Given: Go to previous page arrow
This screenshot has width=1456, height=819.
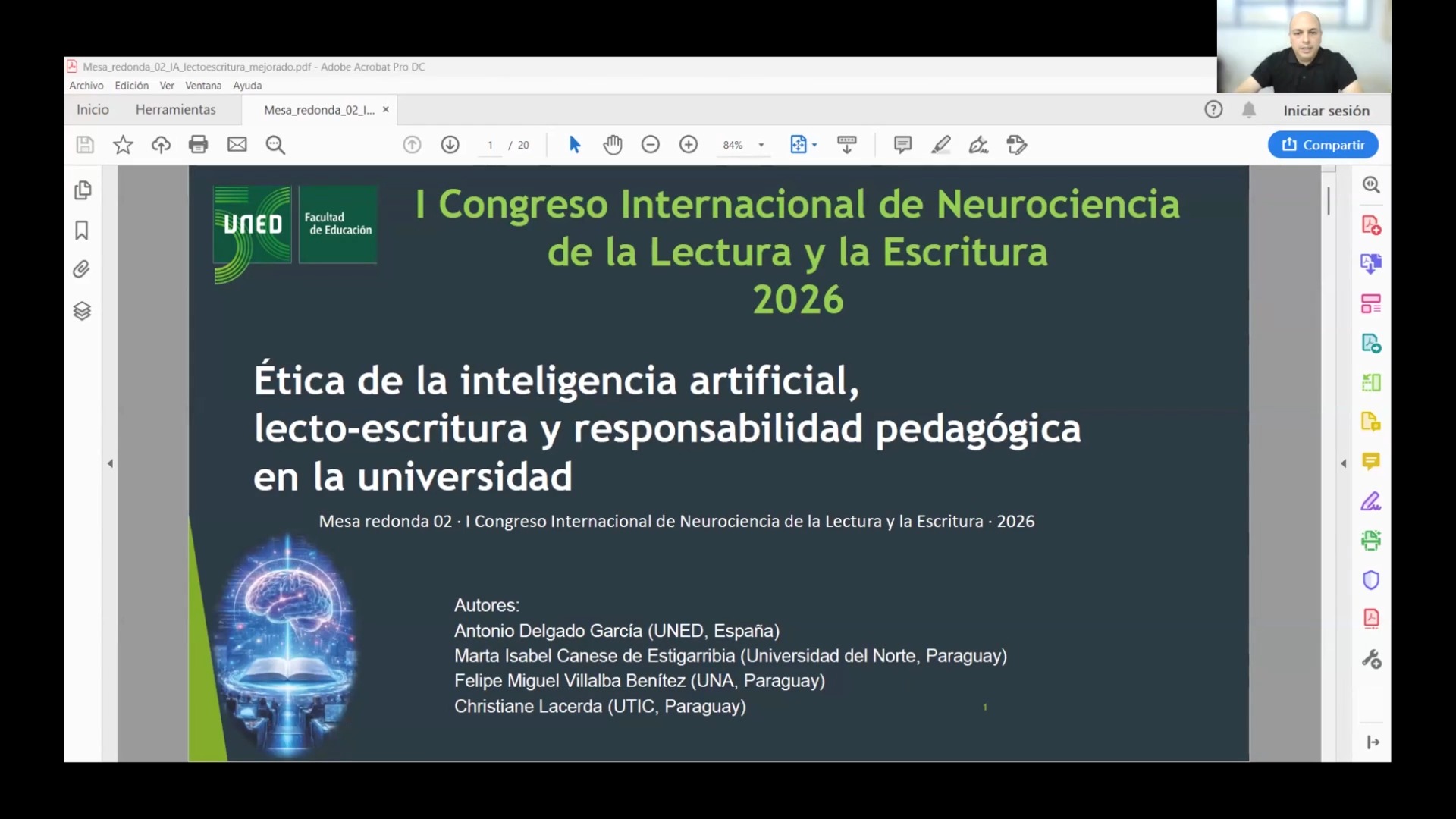Looking at the screenshot, I should 412,145.
